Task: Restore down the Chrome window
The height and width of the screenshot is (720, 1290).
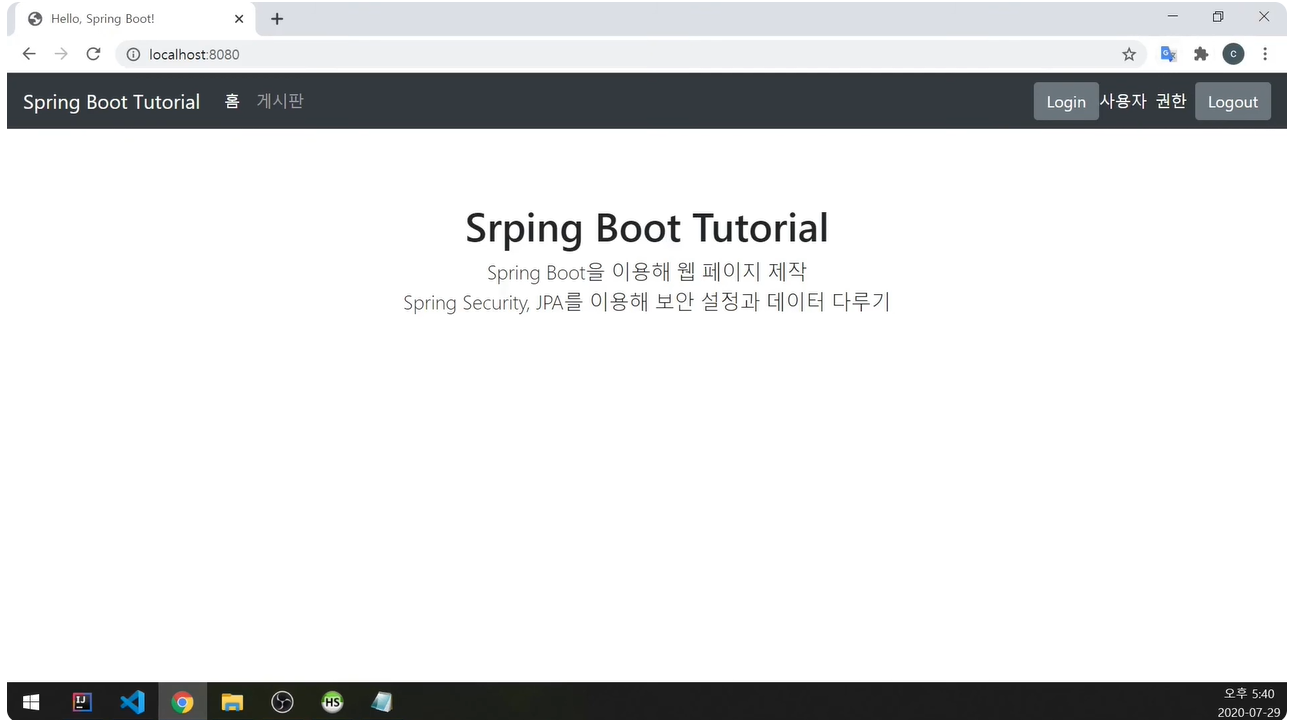Action: (1218, 17)
